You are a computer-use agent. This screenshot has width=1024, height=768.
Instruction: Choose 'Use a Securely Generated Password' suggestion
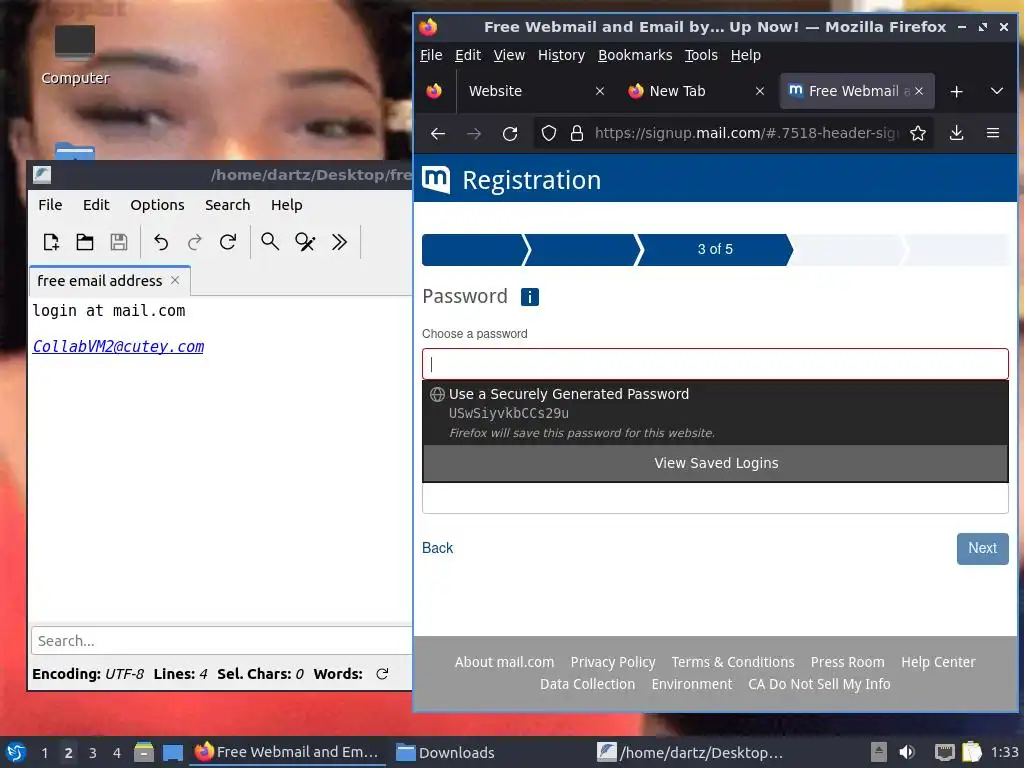coord(715,413)
